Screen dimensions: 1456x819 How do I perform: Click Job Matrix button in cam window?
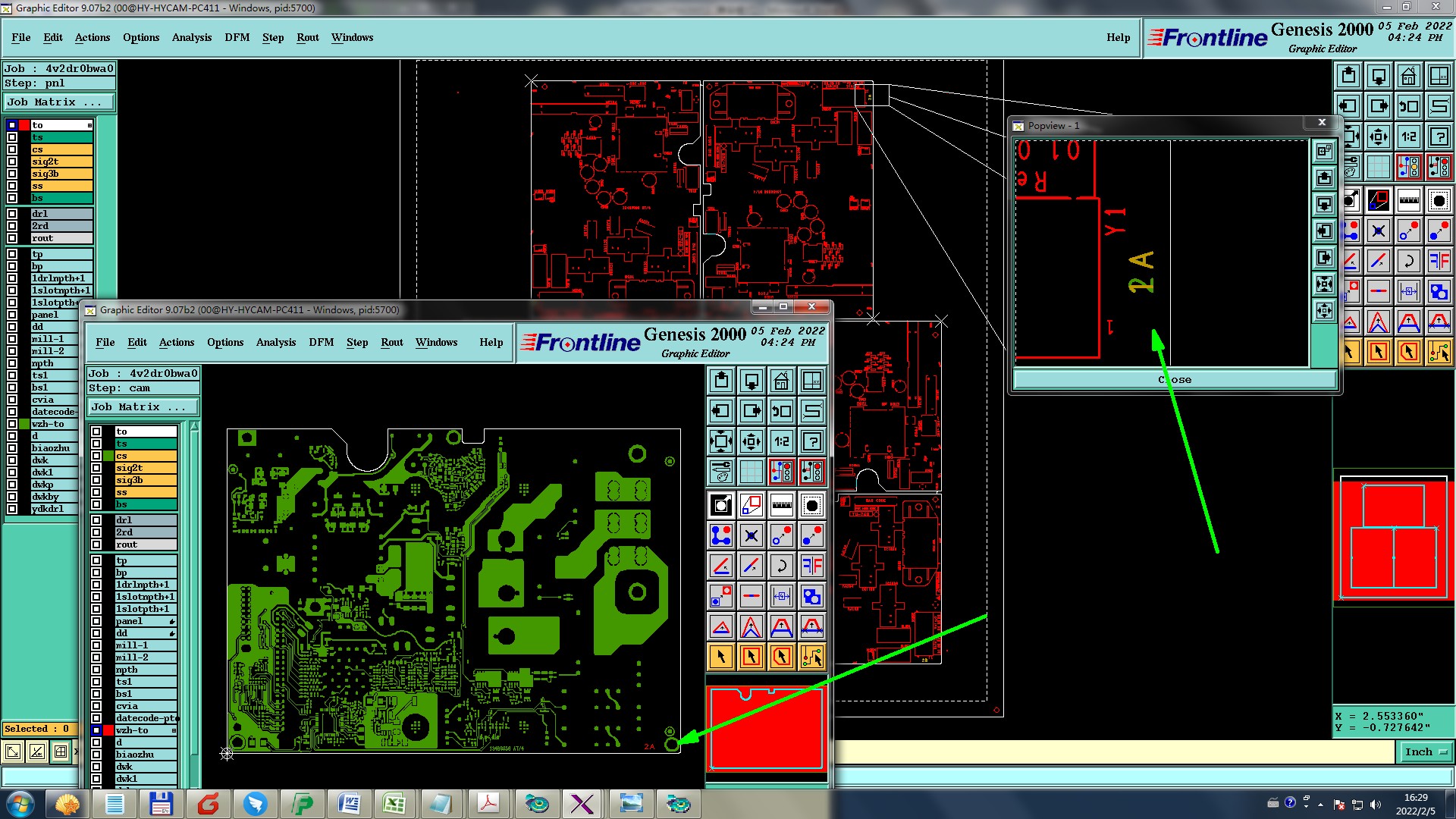(143, 407)
